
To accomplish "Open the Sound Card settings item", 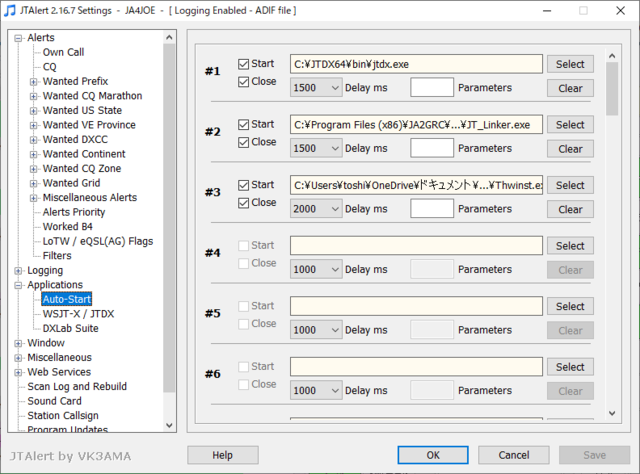I will (54, 401).
